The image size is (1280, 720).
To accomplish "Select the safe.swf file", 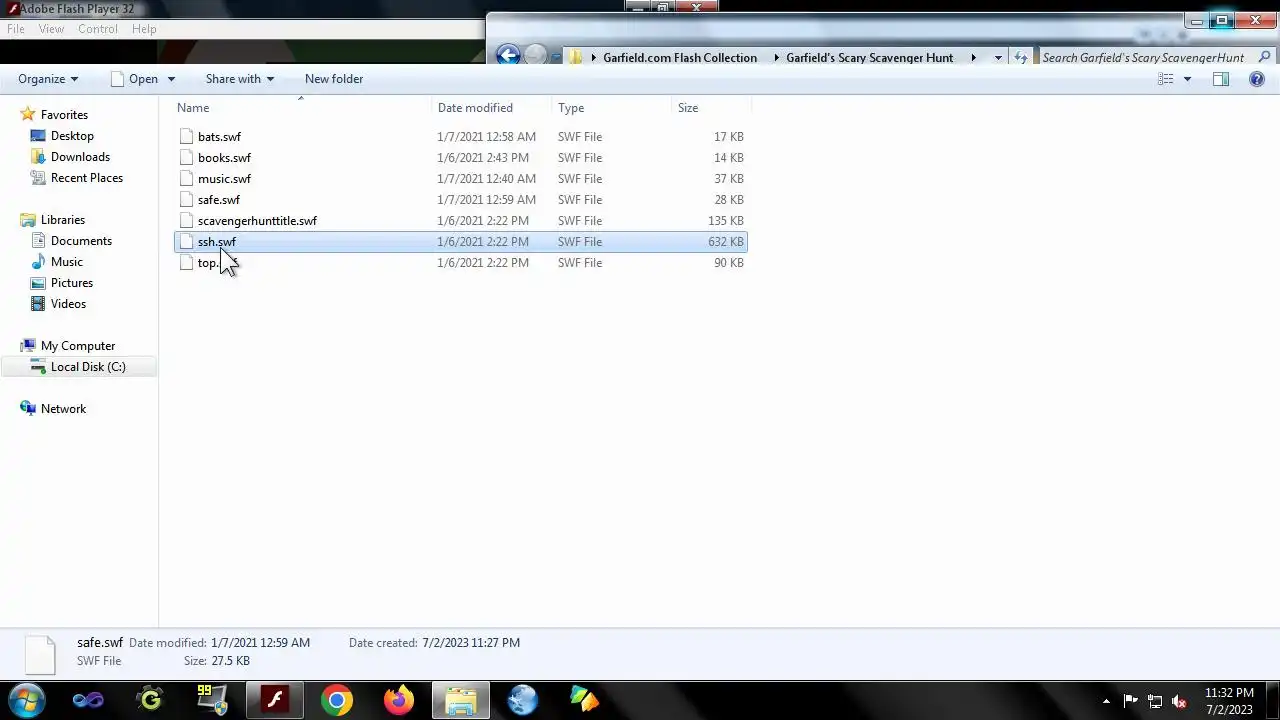I will coord(460,200).
